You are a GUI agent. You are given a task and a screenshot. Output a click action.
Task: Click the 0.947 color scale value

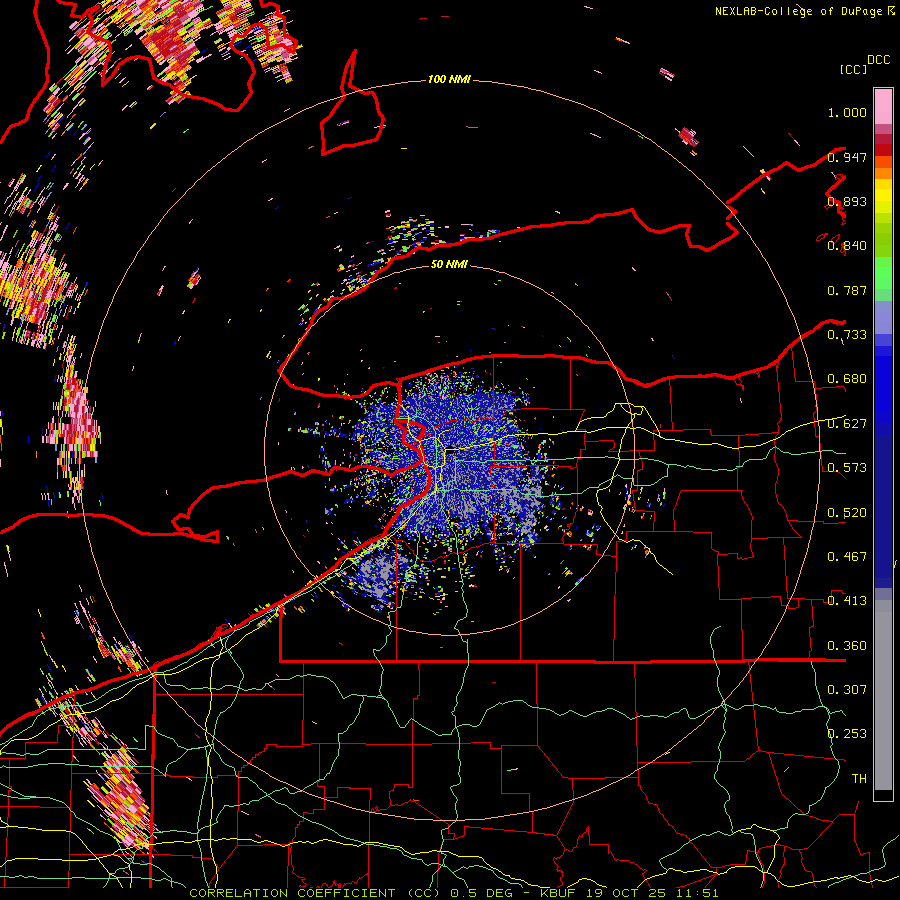[847, 157]
